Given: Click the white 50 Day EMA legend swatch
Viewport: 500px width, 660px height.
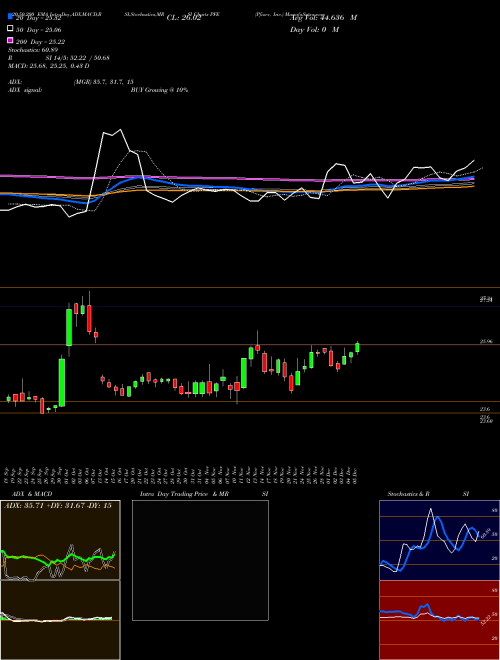Looking at the screenshot, I should coord(10,29).
